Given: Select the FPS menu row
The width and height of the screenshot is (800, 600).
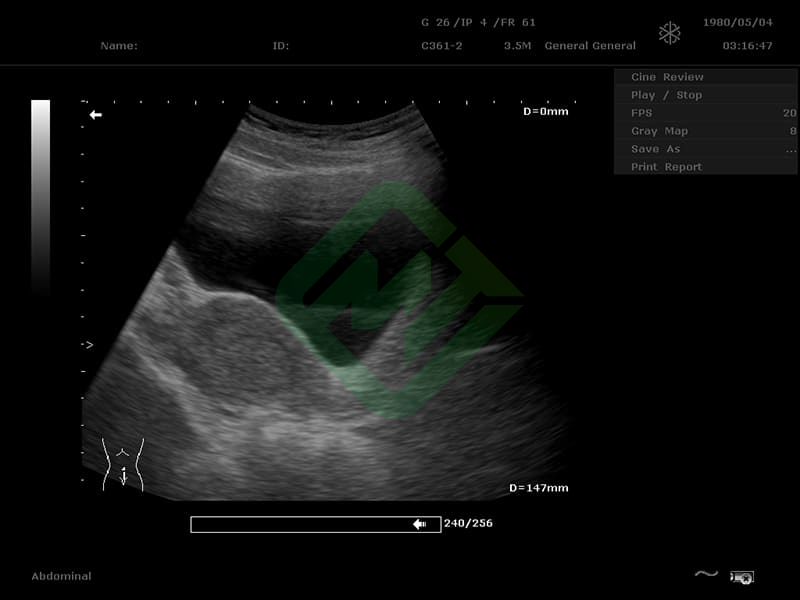Looking at the screenshot, I should pyautogui.click(x=706, y=113).
